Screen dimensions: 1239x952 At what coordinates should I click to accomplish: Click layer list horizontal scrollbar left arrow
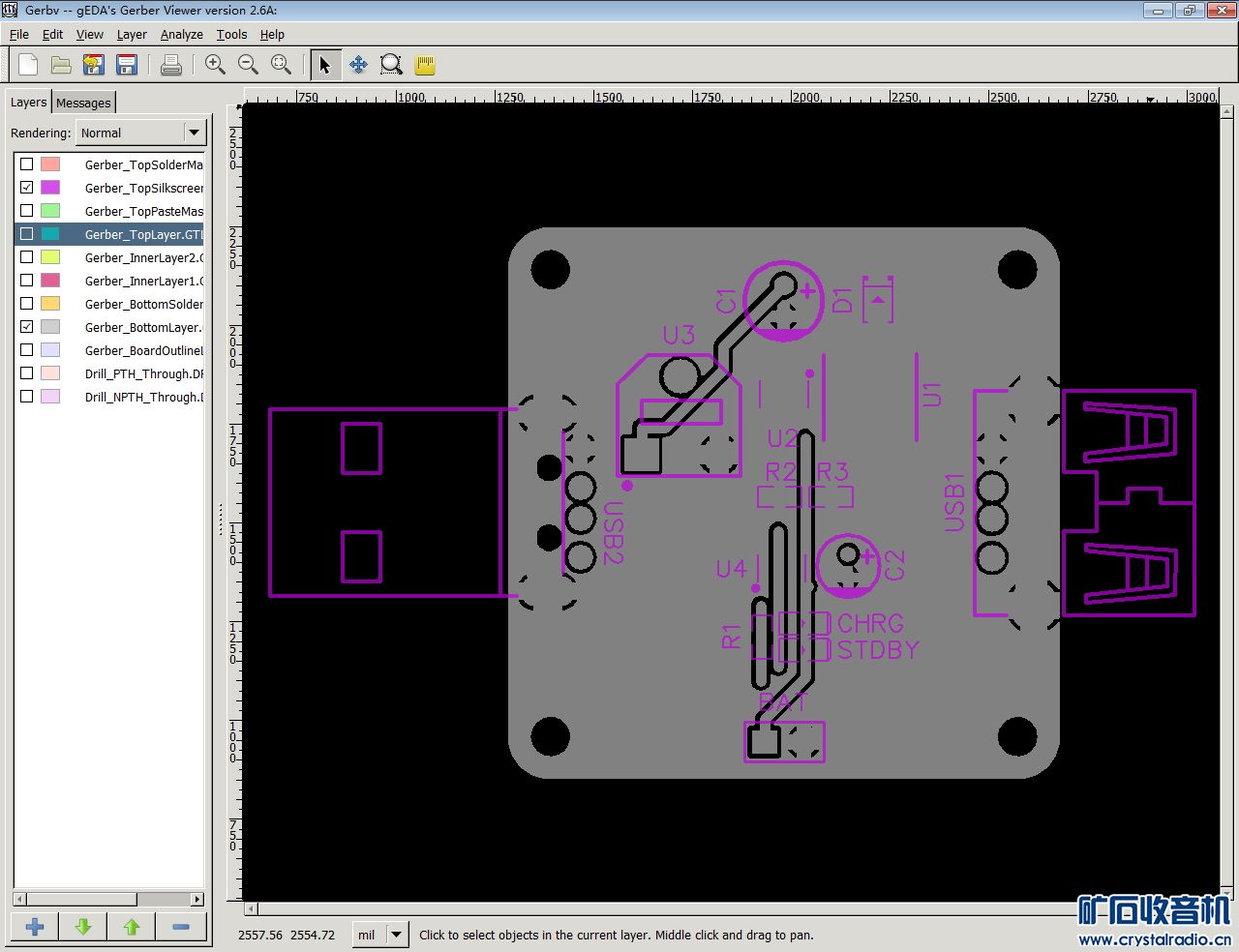pos(20,899)
